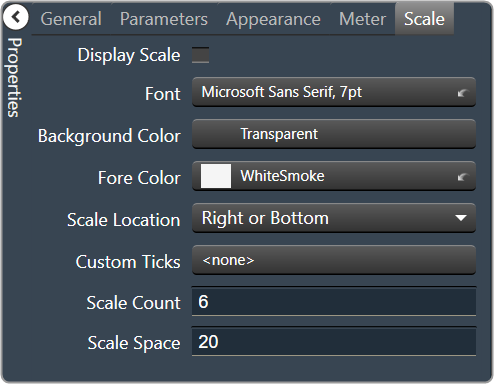Screen dimensions: 494x384
Task: Reset the Font property using revert arrow
Action: pyautogui.click(x=462, y=93)
